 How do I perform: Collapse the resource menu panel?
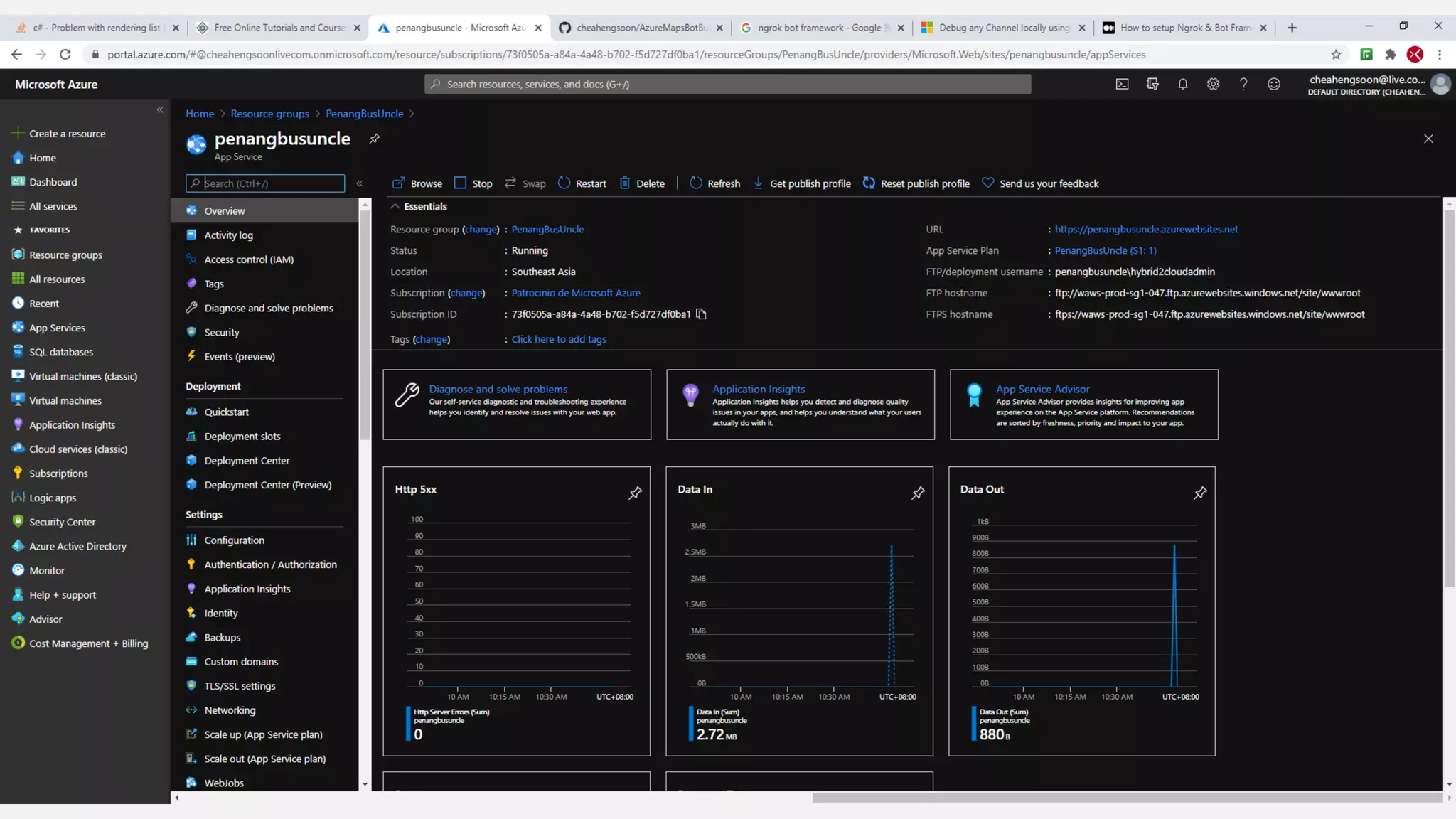click(360, 183)
